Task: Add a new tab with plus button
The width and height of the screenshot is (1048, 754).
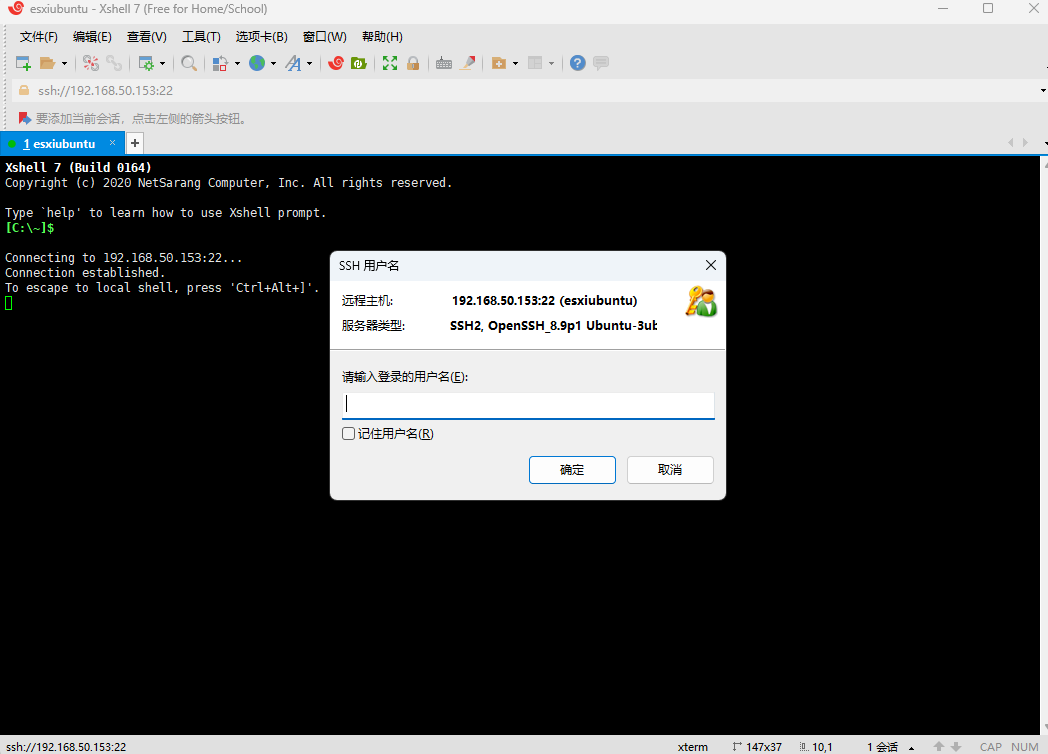Action: tap(135, 143)
